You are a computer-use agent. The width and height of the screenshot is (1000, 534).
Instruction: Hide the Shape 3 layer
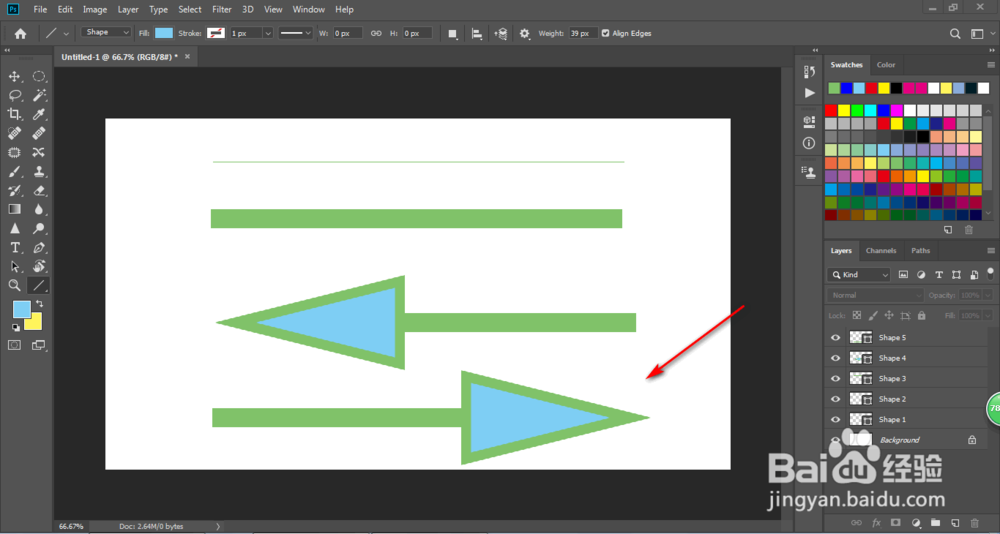(x=835, y=378)
